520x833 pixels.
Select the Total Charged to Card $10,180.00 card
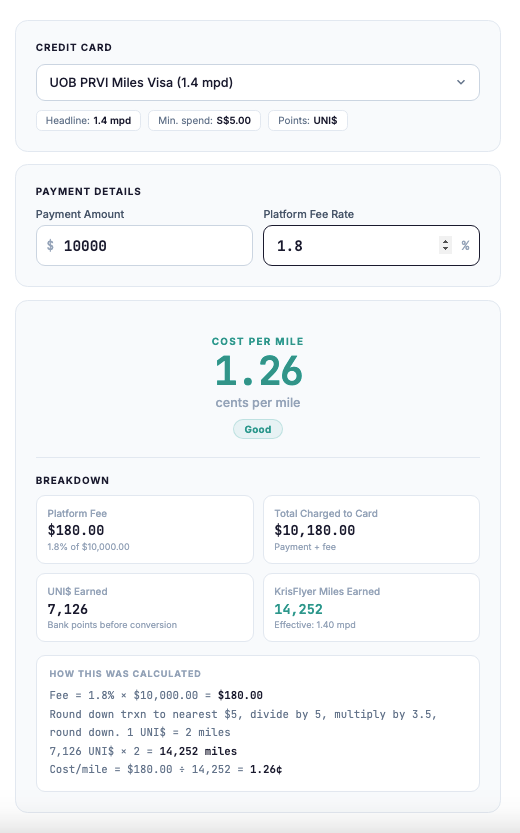(x=371, y=529)
